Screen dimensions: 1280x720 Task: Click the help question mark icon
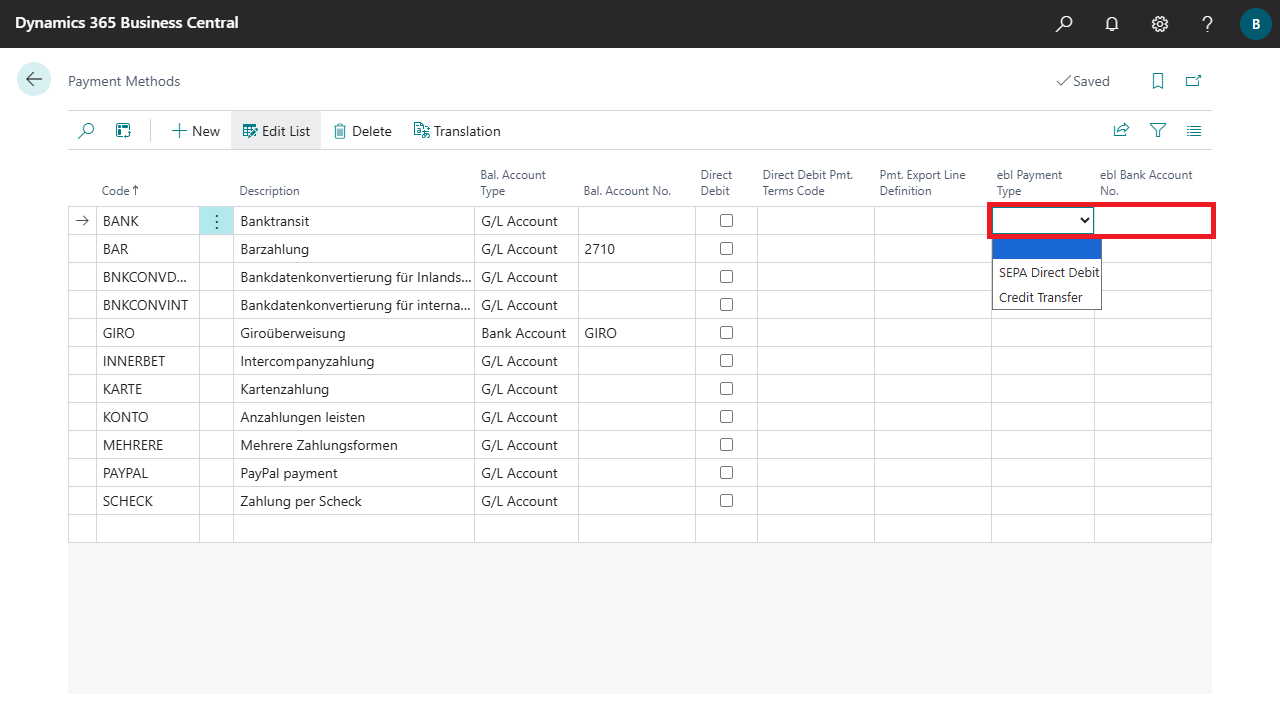click(x=1208, y=24)
